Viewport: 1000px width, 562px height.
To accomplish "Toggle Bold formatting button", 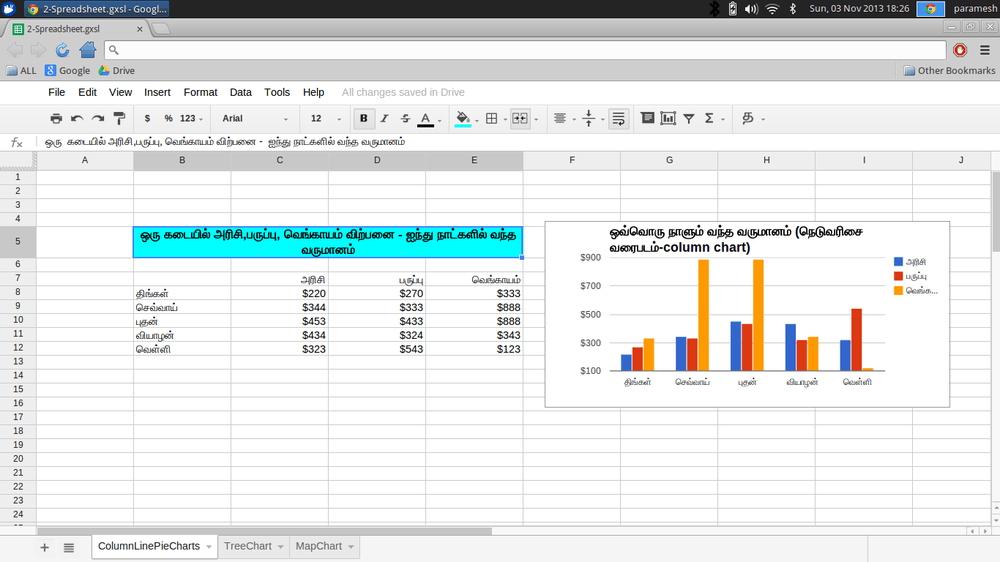I will pos(363,118).
